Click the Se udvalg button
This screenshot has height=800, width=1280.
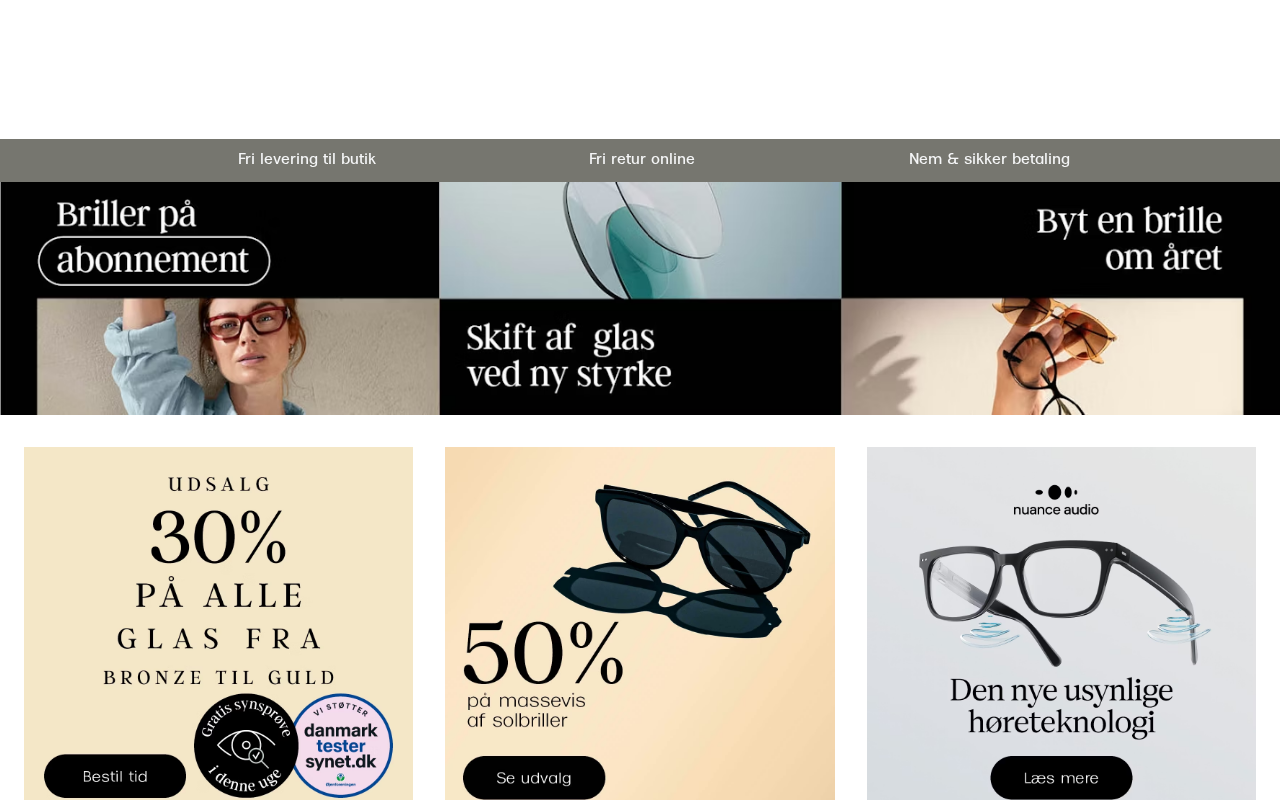534,778
